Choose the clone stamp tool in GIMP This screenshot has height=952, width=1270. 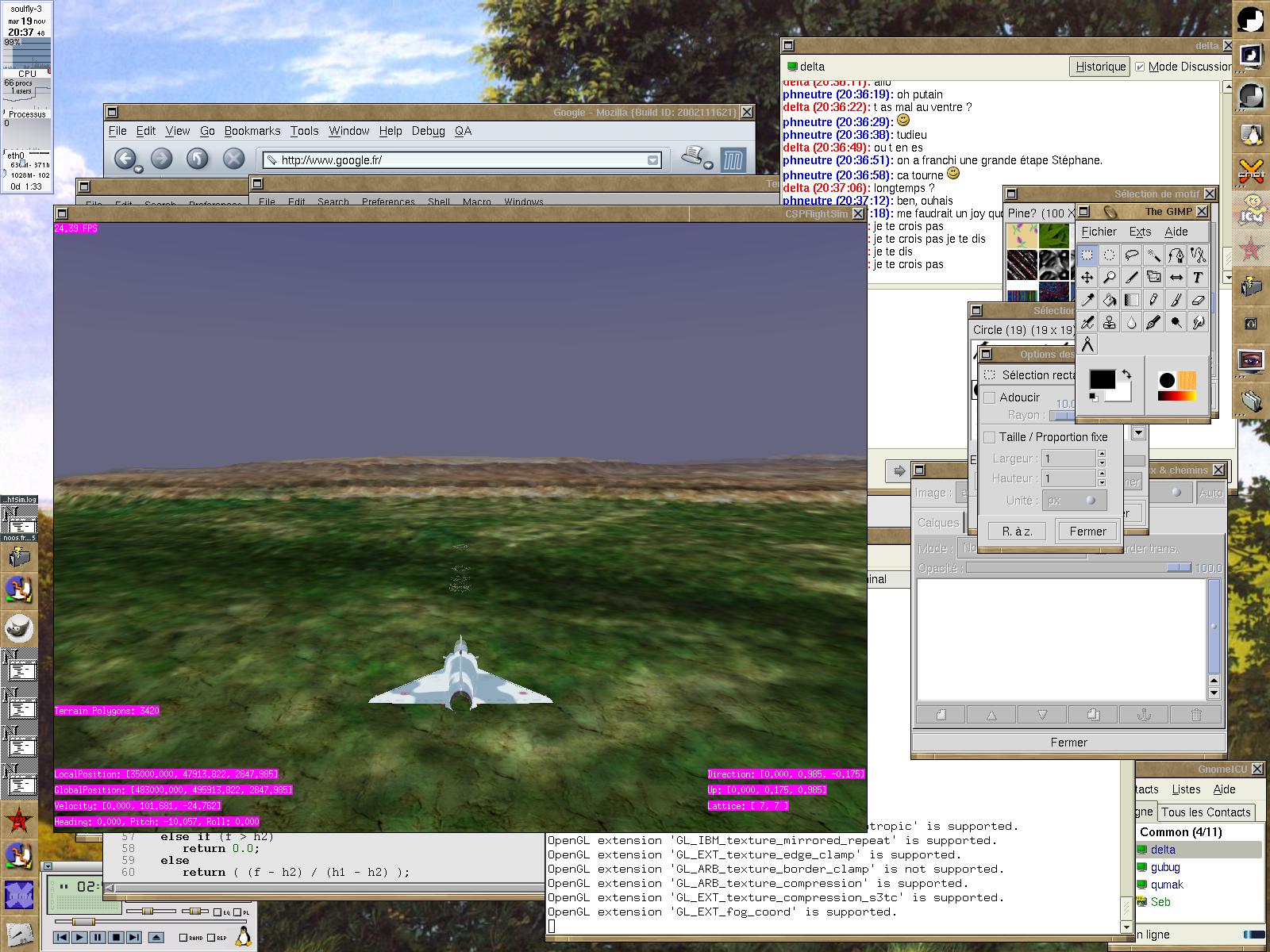[x=1109, y=321]
